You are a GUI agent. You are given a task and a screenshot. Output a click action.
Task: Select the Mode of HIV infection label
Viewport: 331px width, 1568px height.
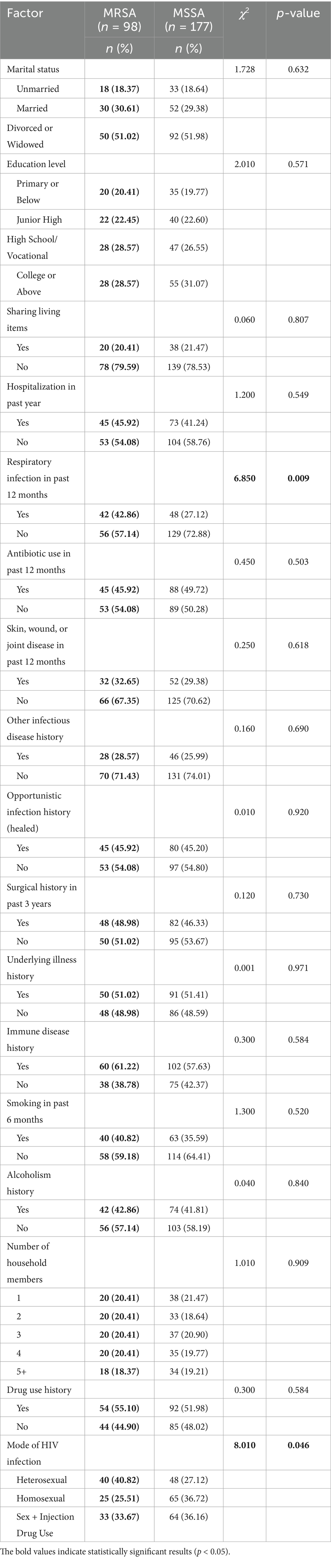tap(32, 1453)
